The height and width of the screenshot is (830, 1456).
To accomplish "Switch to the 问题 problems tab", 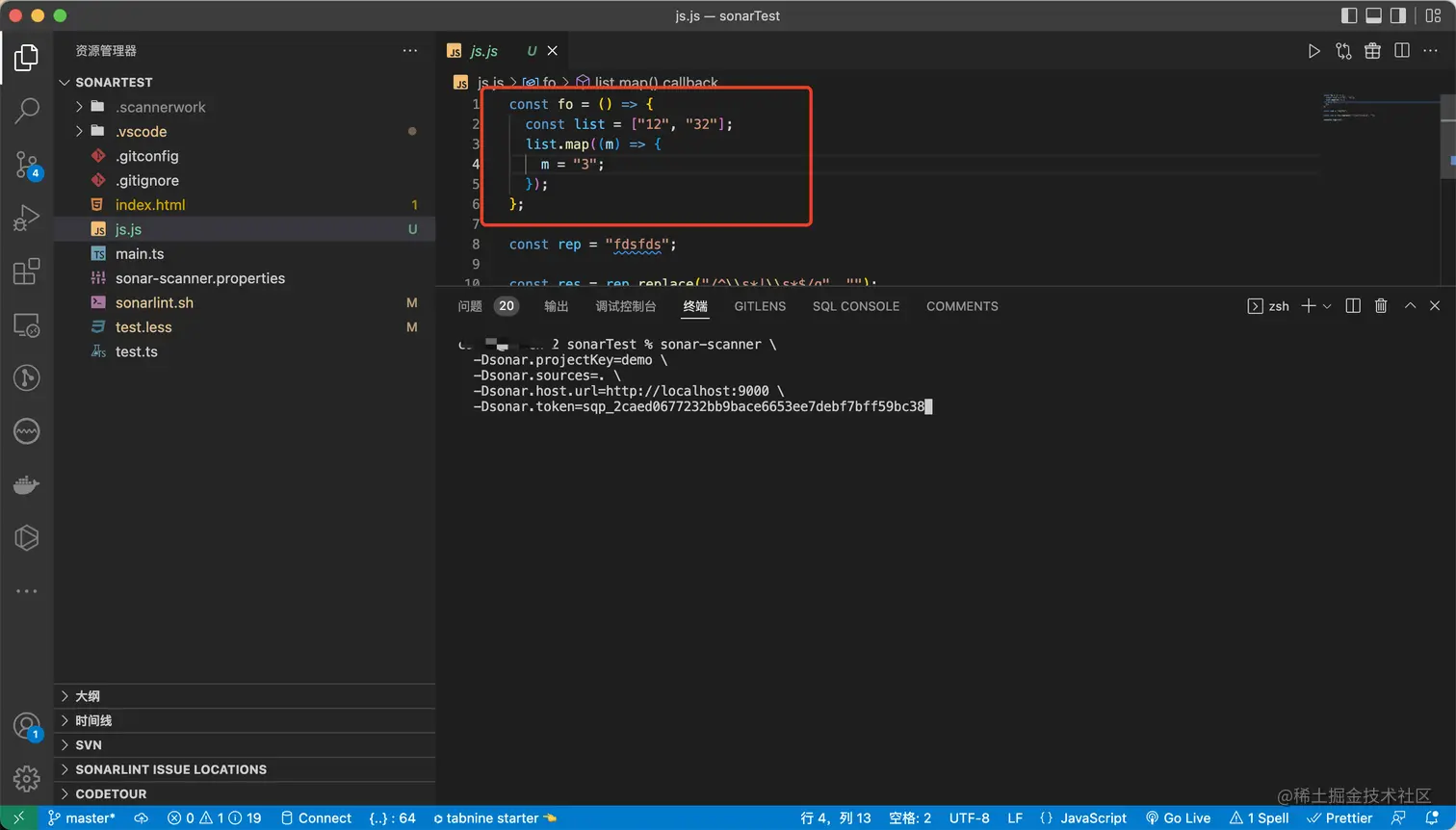I will 470,306.
